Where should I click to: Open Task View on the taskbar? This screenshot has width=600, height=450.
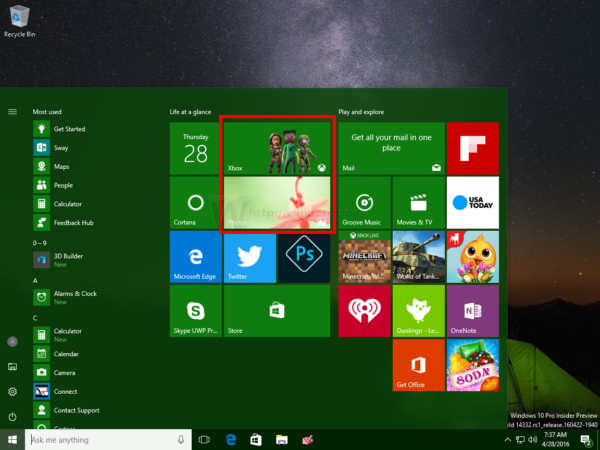pyautogui.click(x=205, y=439)
